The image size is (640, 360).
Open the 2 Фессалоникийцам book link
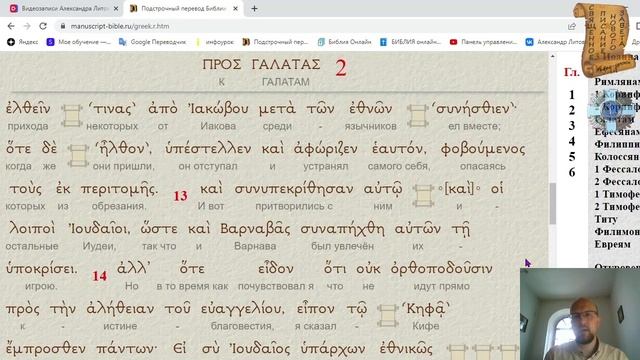pyautogui.click(x=617, y=182)
